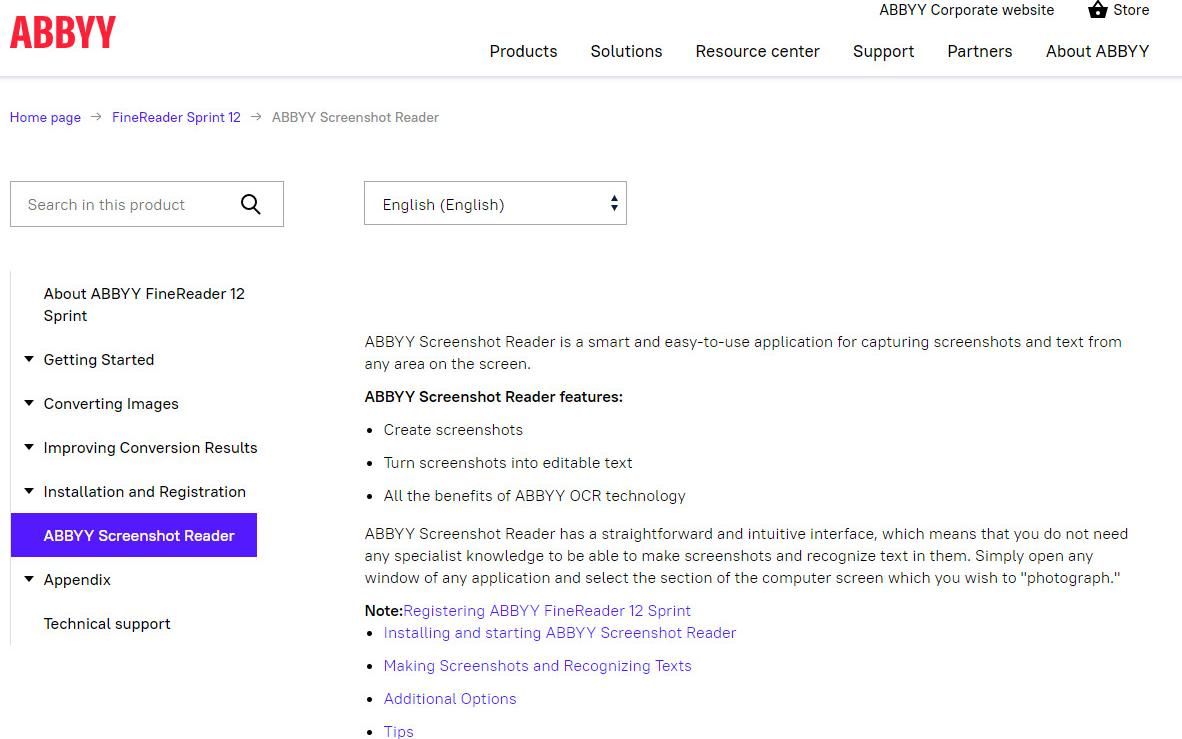Open Making Screenshots and Recognizing Texts link
Image resolution: width=1182 pixels, height=739 pixels.
coord(537,666)
